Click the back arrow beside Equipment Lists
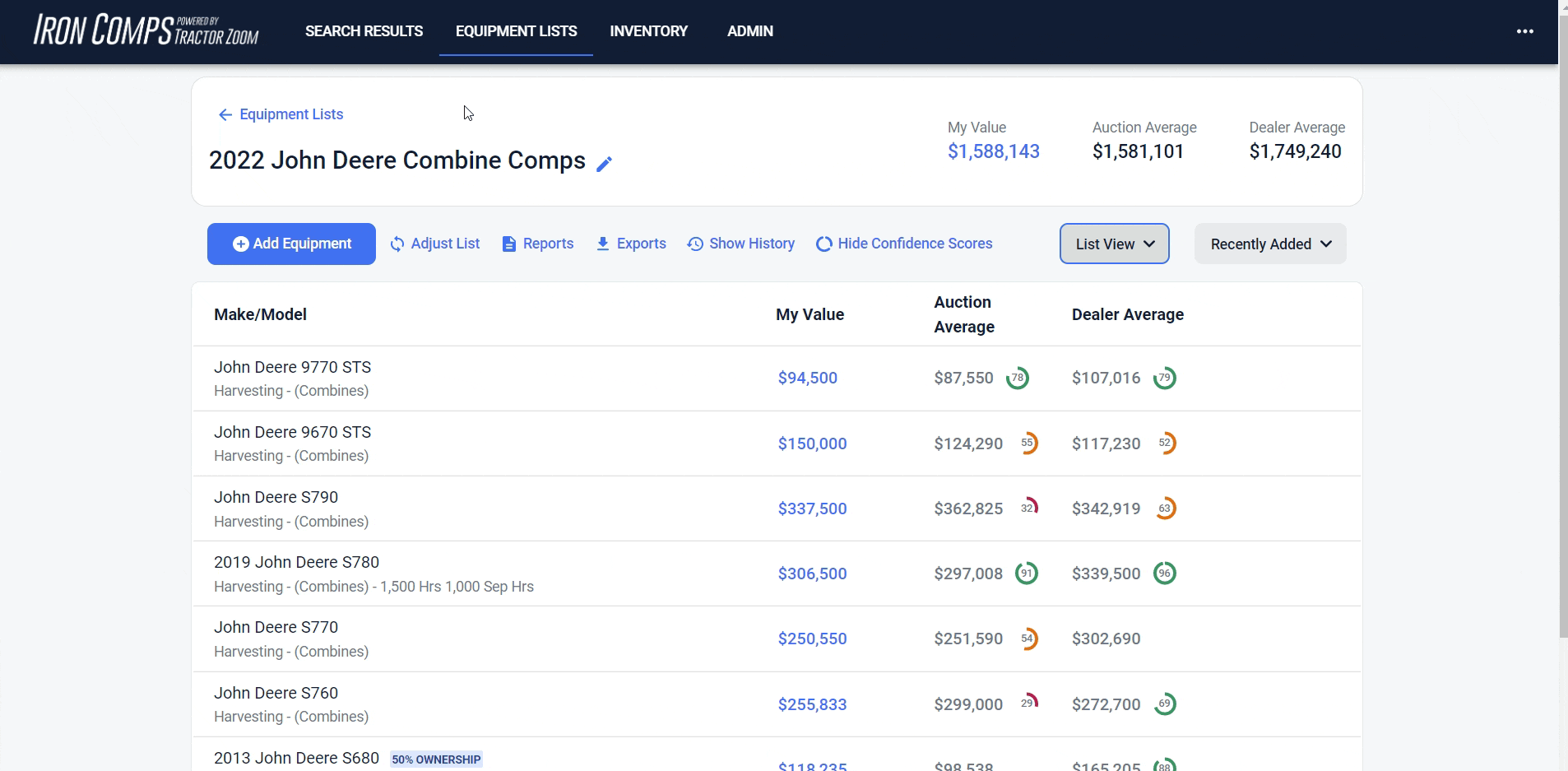The width and height of the screenshot is (1568, 771). (225, 114)
